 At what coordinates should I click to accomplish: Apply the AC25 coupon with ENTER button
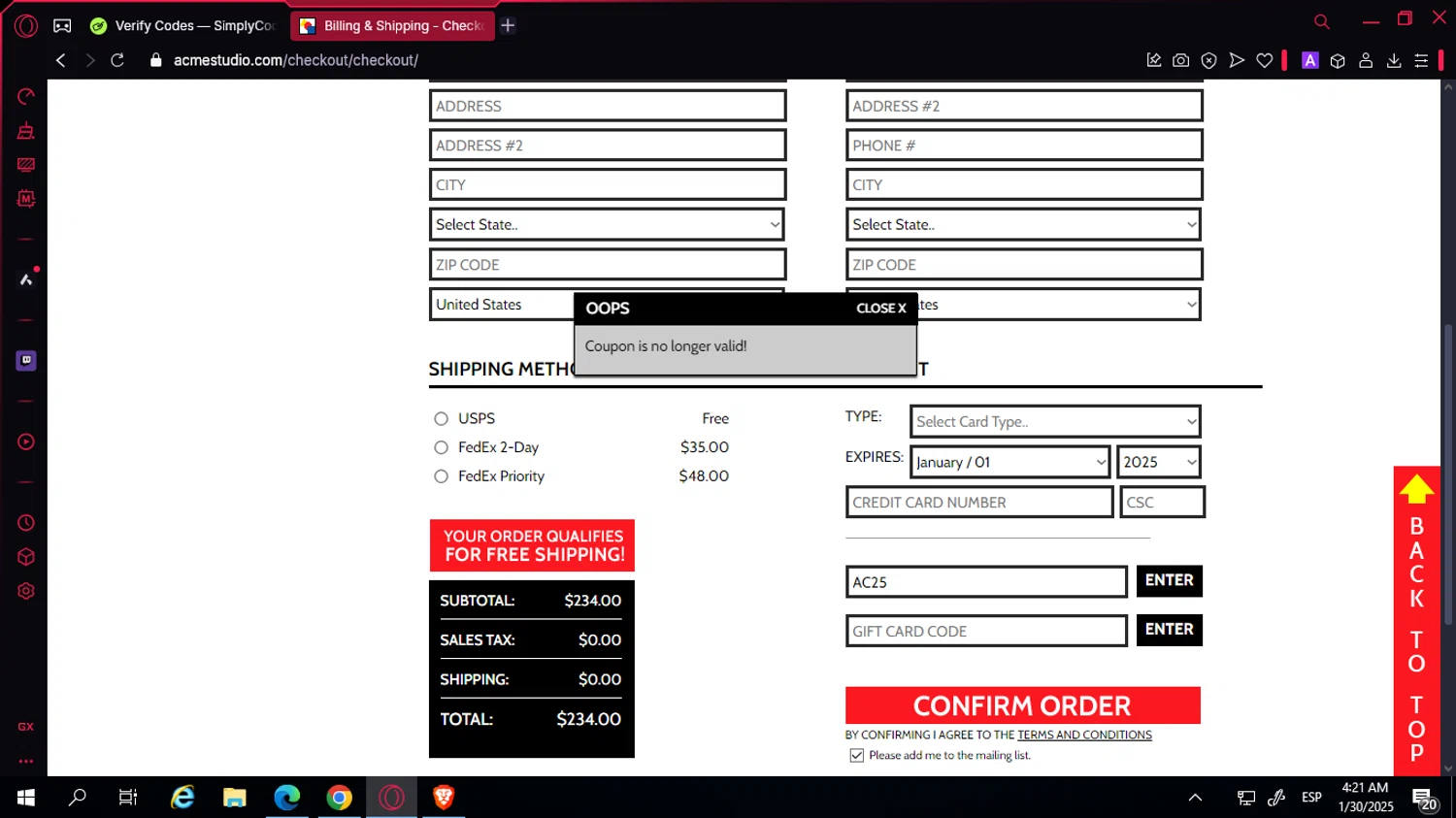1169,580
